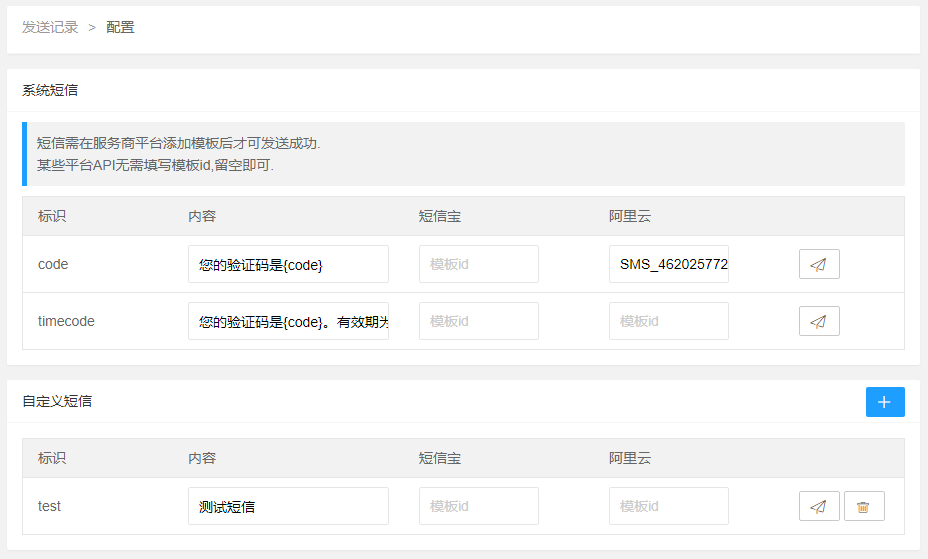Click the send icon in the test row
Image resolution: width=928 pixels, height=559 pixels.
(819, 506)
